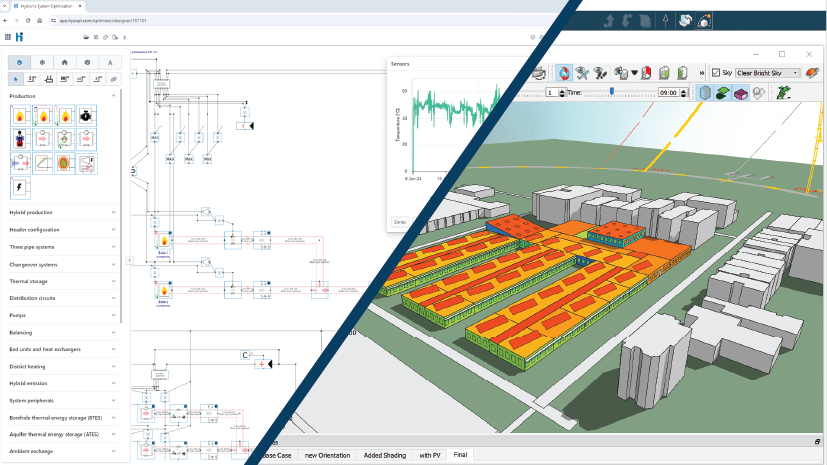The image size is (827, 465).
Task: Collapse the Production section
Action: point(113,96)
